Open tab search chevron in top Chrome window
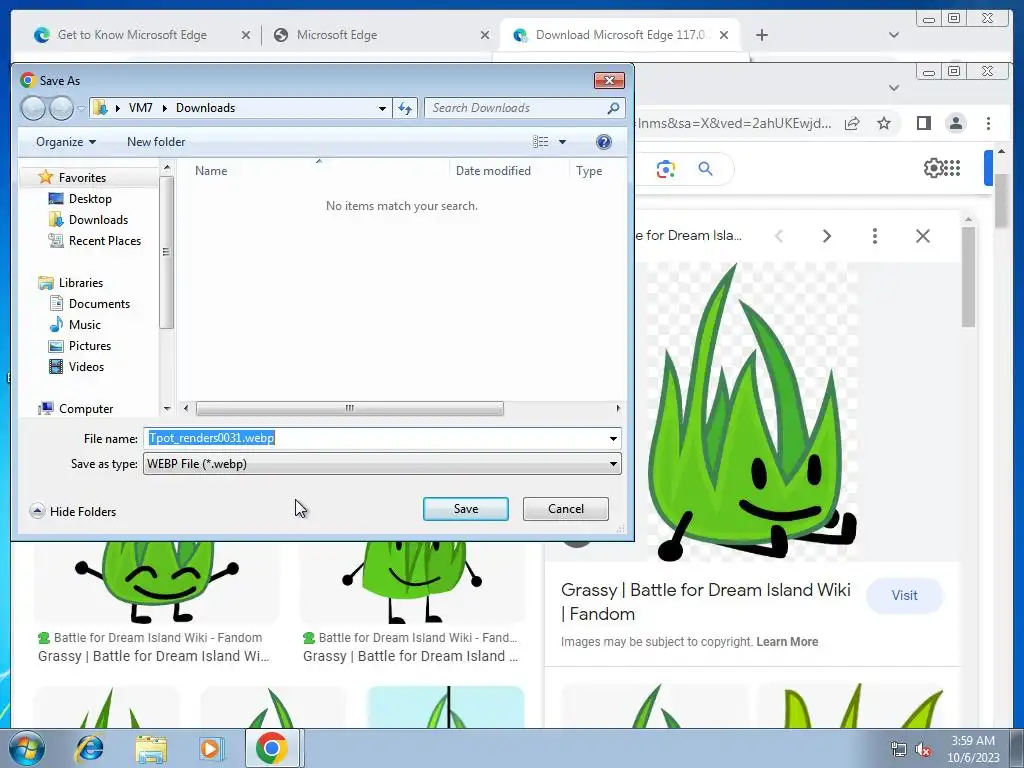 point(894,35)
